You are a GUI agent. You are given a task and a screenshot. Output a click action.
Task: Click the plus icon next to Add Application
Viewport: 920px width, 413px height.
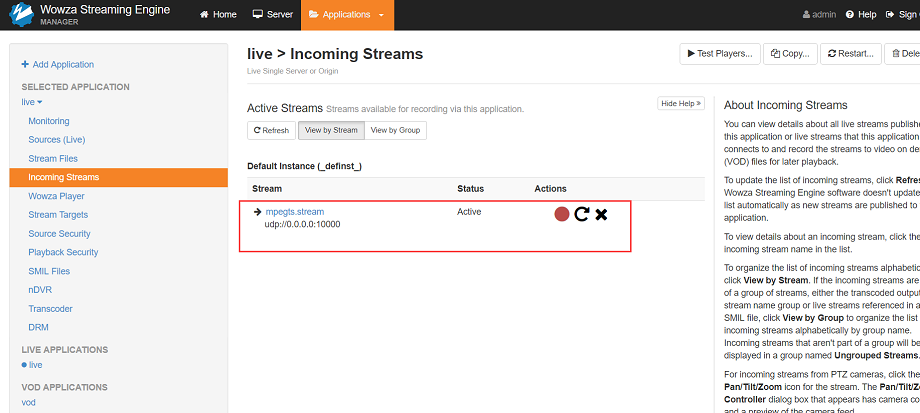[x=25, y=65]
